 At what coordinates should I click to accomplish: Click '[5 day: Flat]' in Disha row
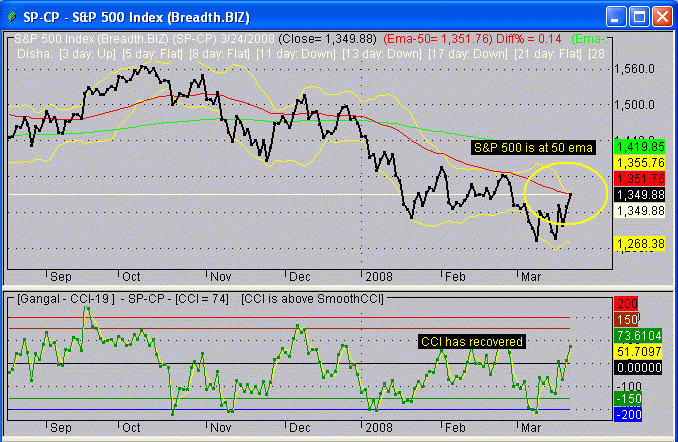[x=152, y=54]
